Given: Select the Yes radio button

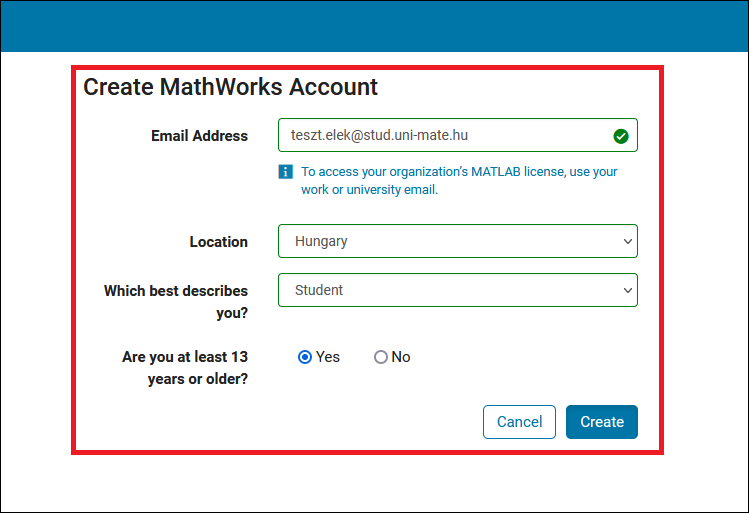Looking at the screenshot, I should [x=305, y=357].
